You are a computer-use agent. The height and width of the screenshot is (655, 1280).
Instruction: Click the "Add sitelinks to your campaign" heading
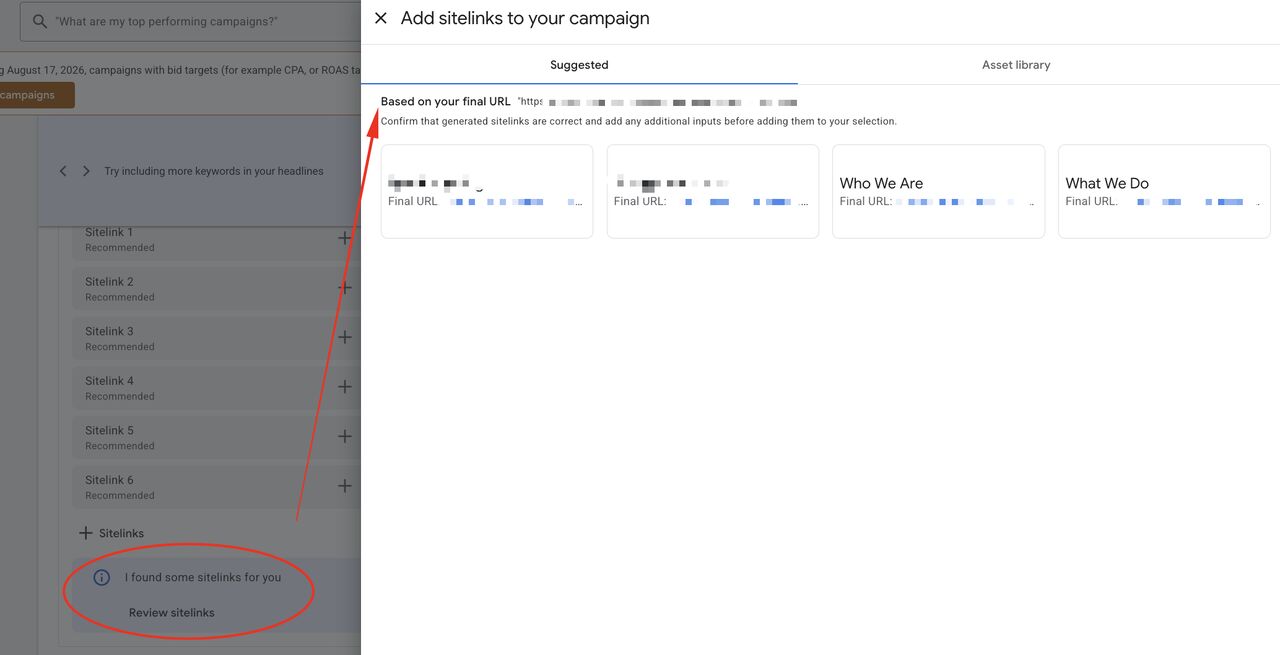click(x=525, y=18)
